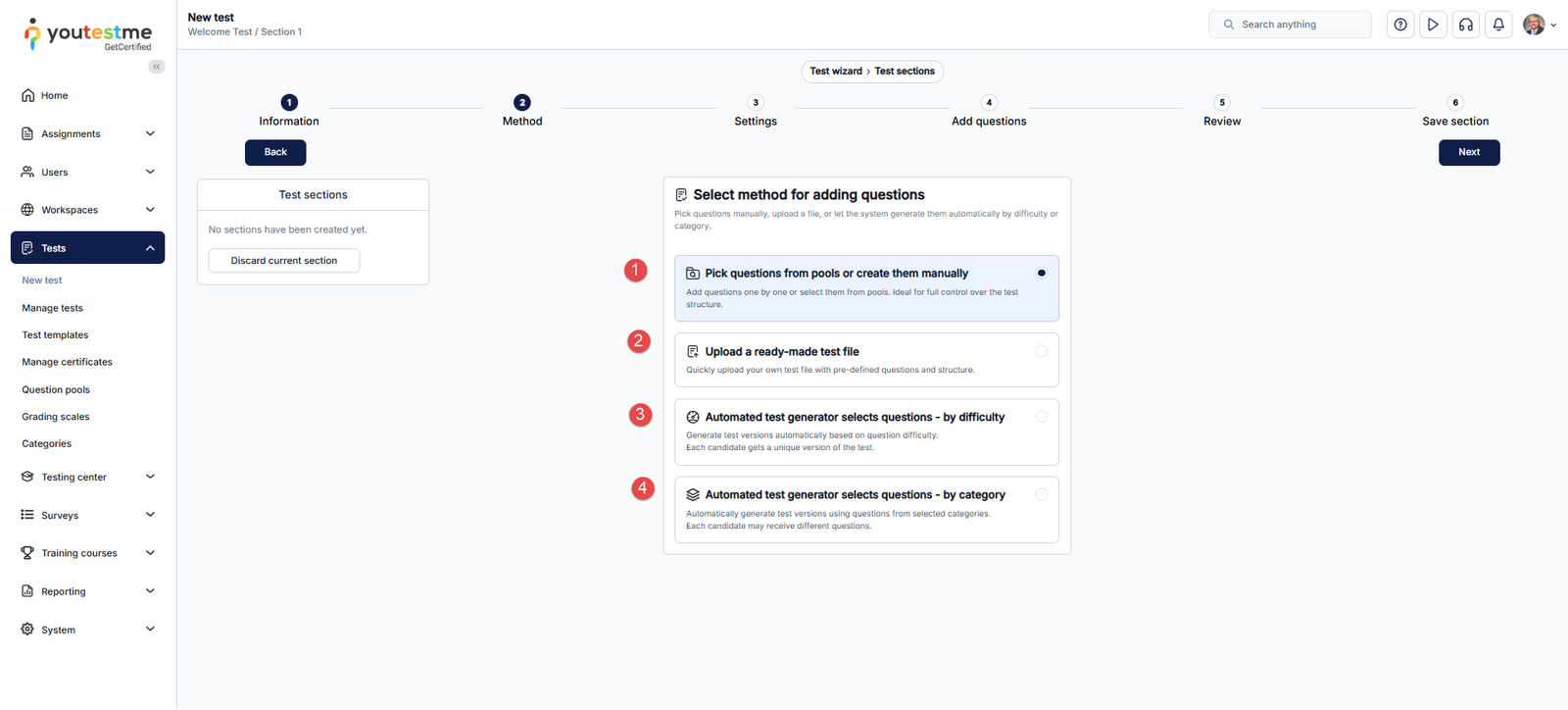The width and height of the screenshot is (1568, 710).
Task: Open Manage tests menu item
Action: [53, 308]
